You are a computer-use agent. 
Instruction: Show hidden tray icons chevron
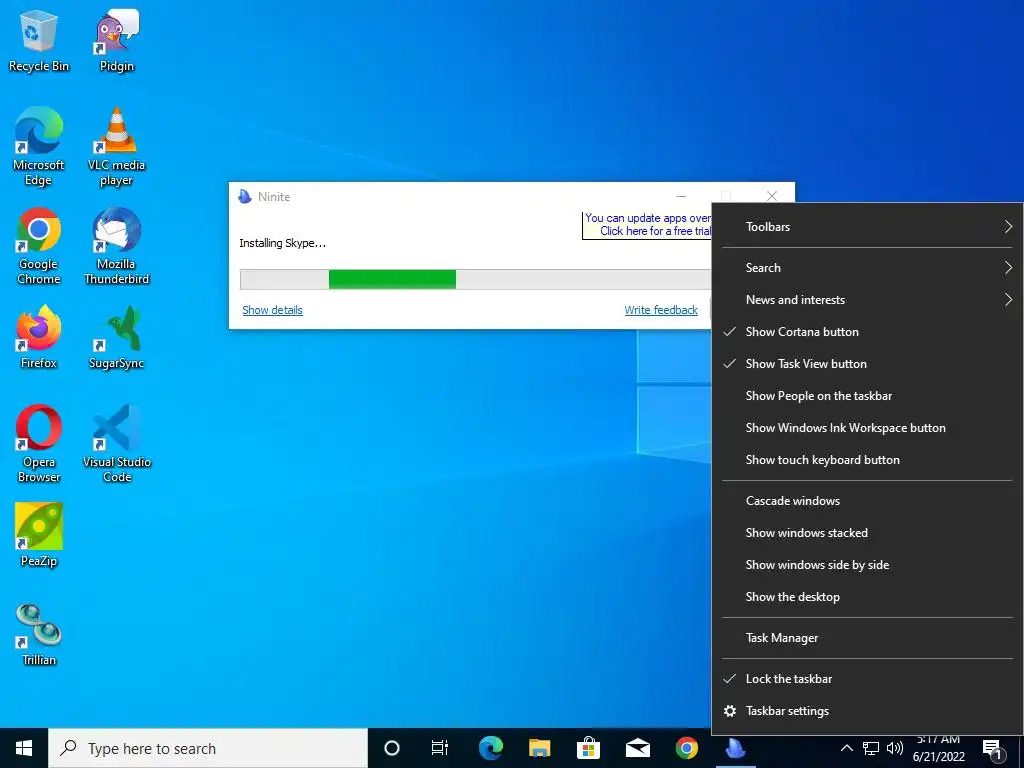(x=846, y=748)
